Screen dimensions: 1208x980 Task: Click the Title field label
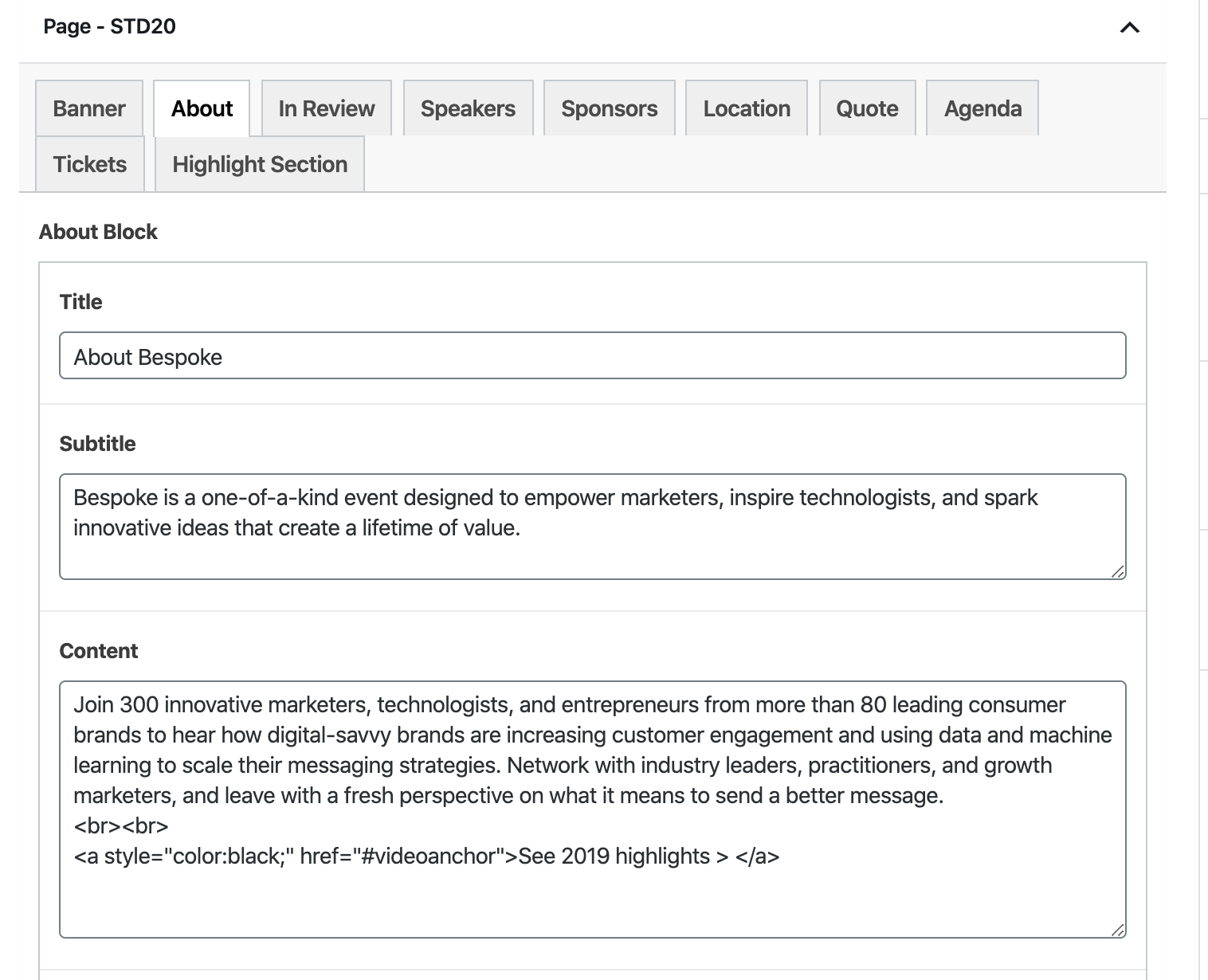point(80,302)
